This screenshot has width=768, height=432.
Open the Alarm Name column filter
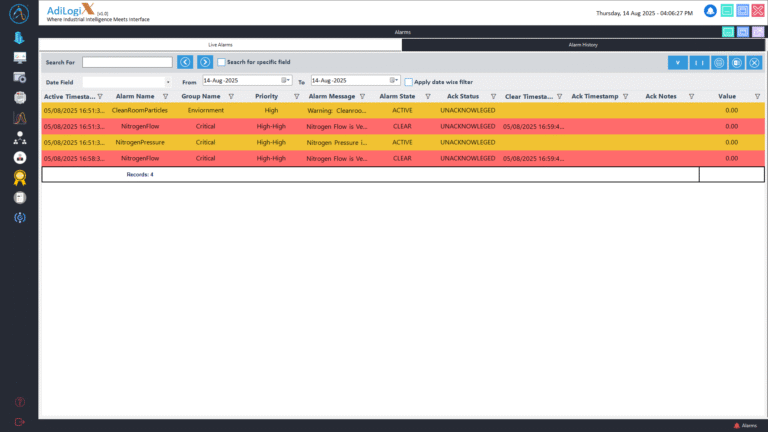pyautogui.click(x=164, y=96)
